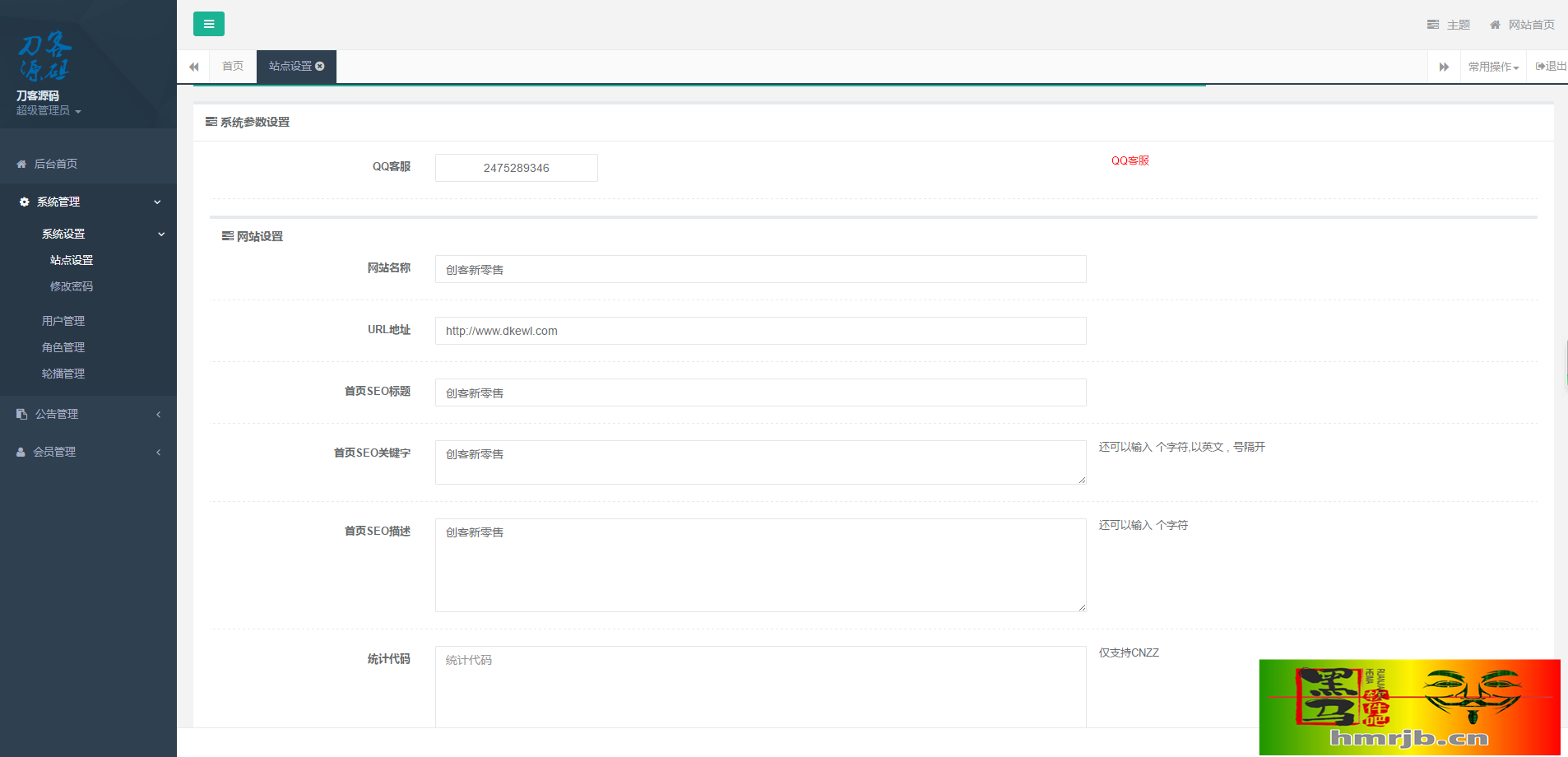This screenshot has width=1568, height=757.
Task: Switch to the 首页 tab
Action: point(233,66)
